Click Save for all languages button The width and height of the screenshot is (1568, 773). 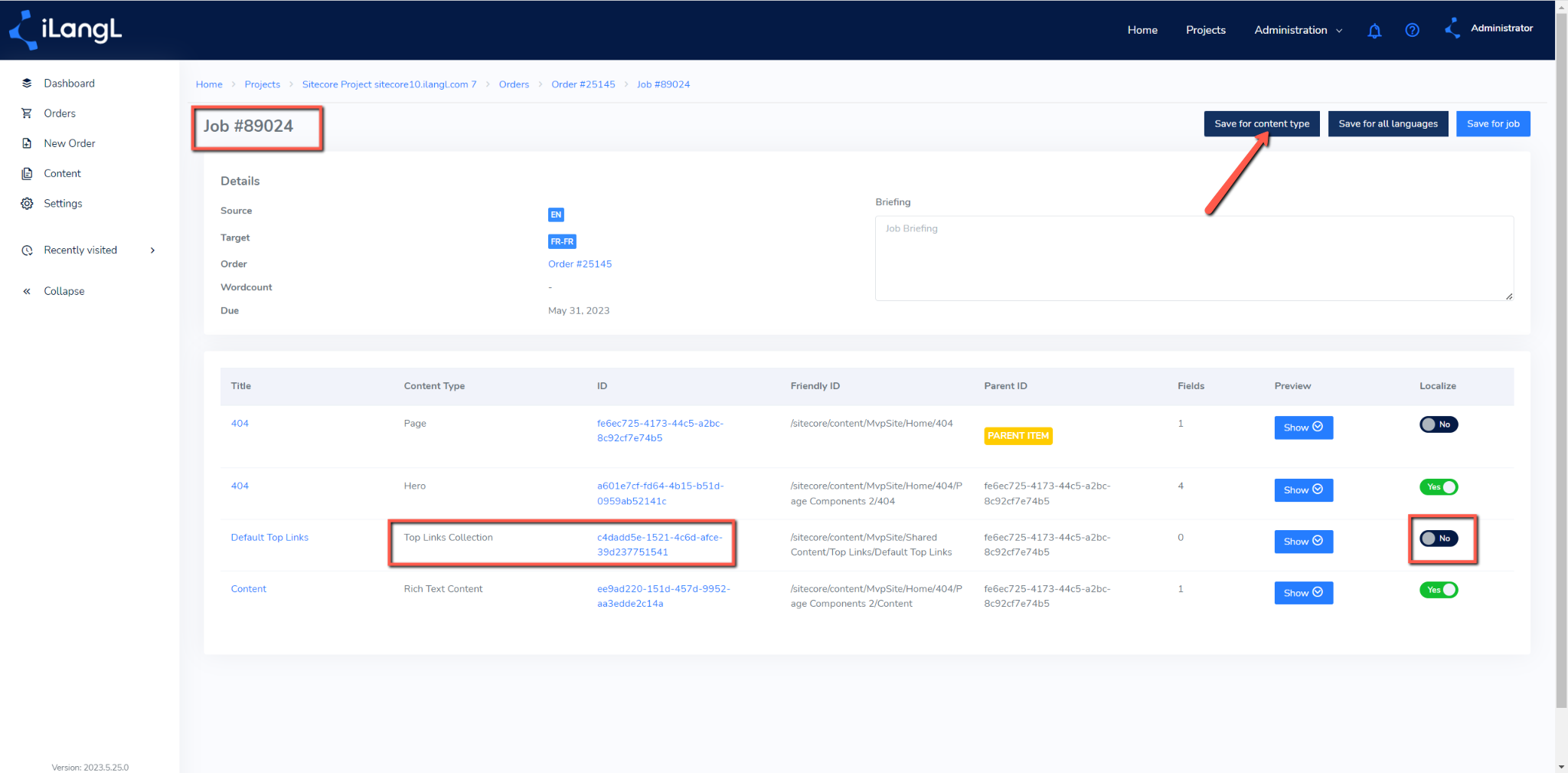1388,123
